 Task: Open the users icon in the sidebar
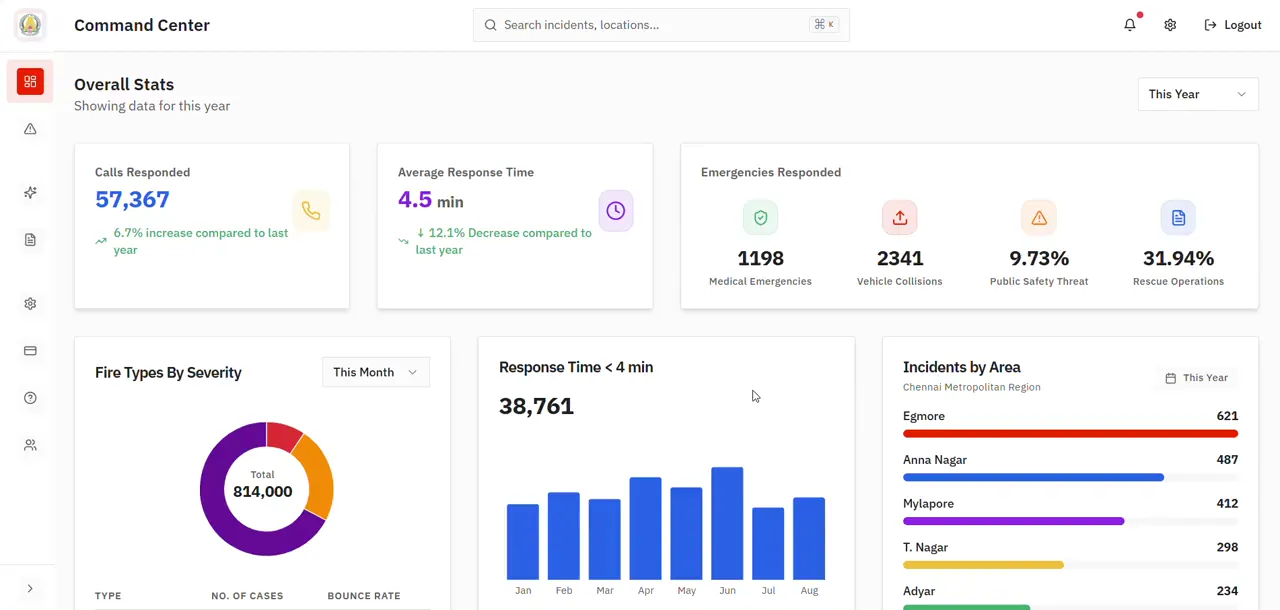(30, 445)
